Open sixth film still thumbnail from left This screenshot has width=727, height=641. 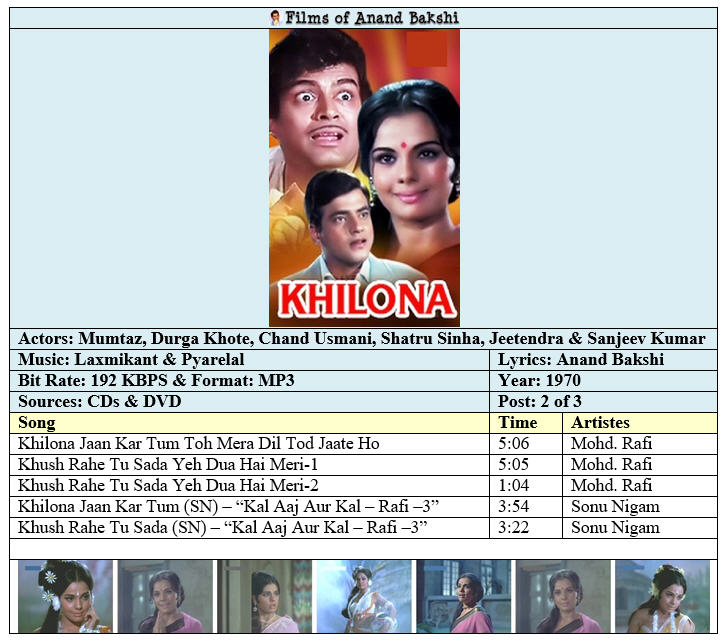pyautogui.click(x=563, y=597)
